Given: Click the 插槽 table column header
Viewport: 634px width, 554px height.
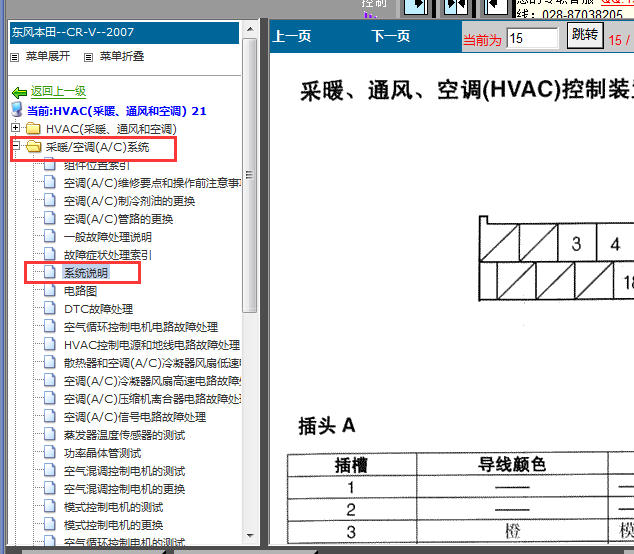Looking at the screenshot, I should tap(351, 465).
